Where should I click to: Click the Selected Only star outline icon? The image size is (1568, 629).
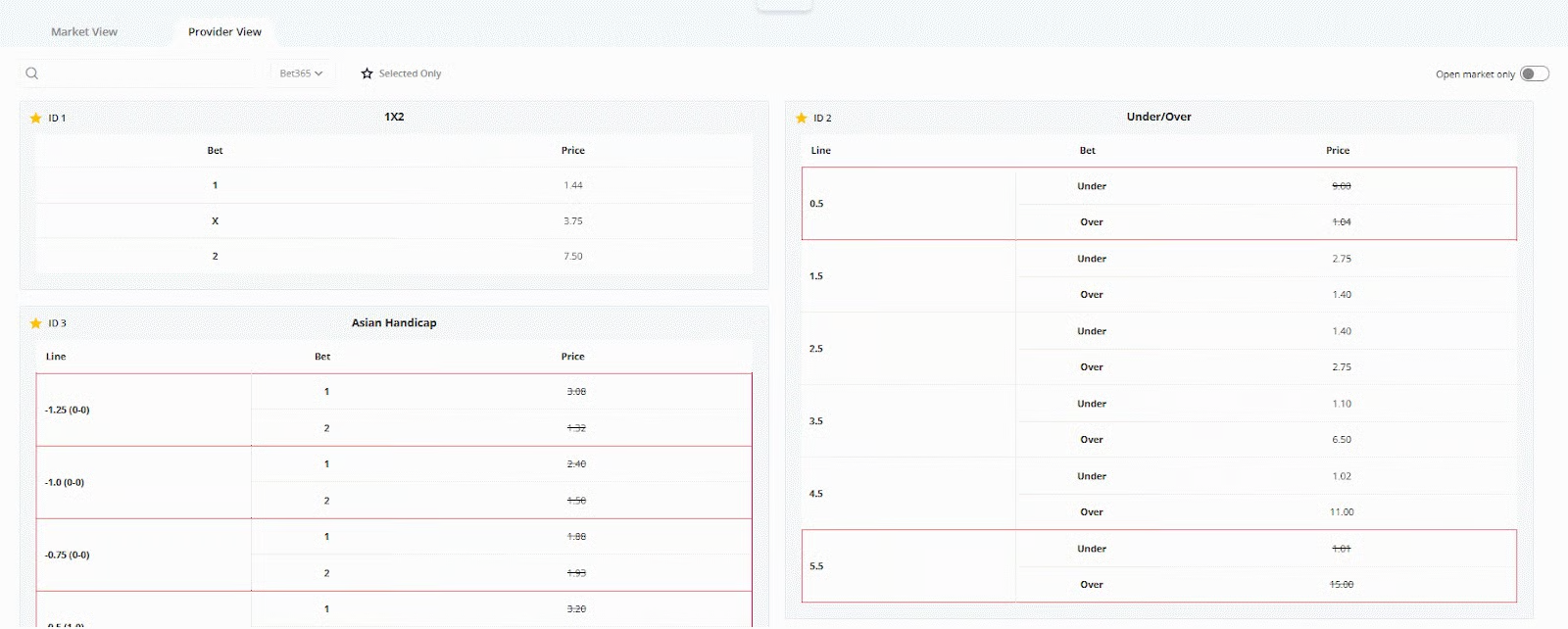[x=367, y=73]
